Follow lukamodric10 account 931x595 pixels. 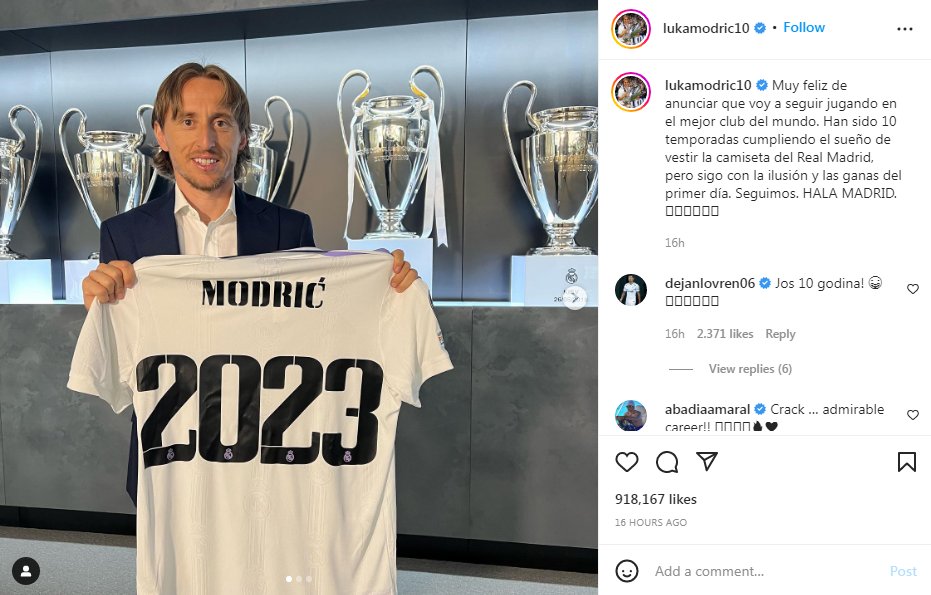tap(804, 27)
